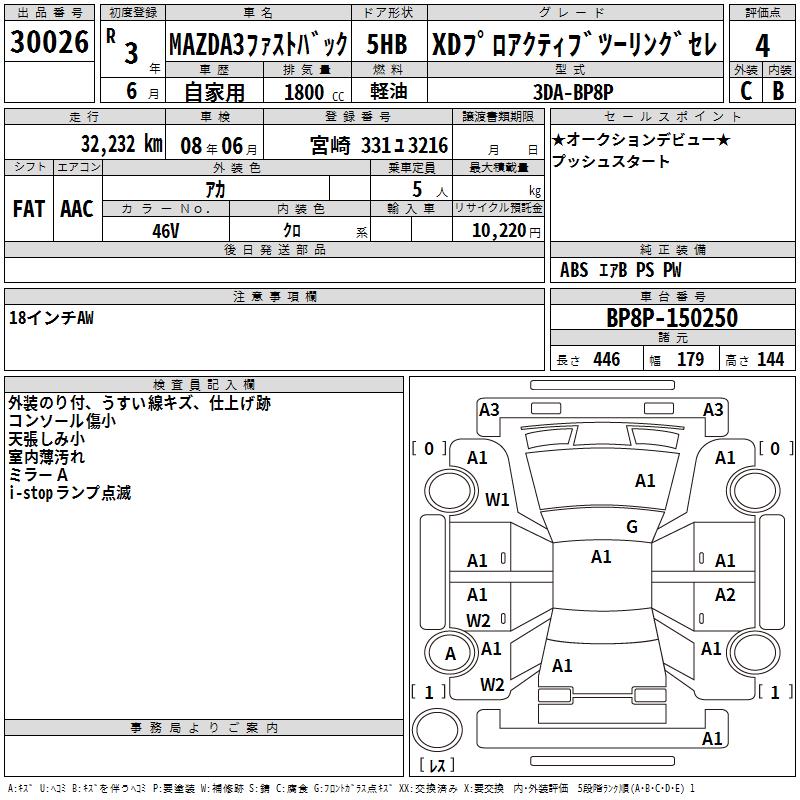Click the 評価点 header

[x=762, y=13]
